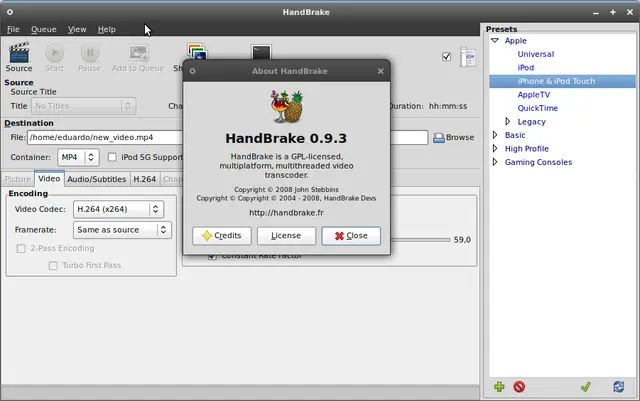Click the Start encode play icon
This screenshot has width=640, height=401.
point(54,53)
